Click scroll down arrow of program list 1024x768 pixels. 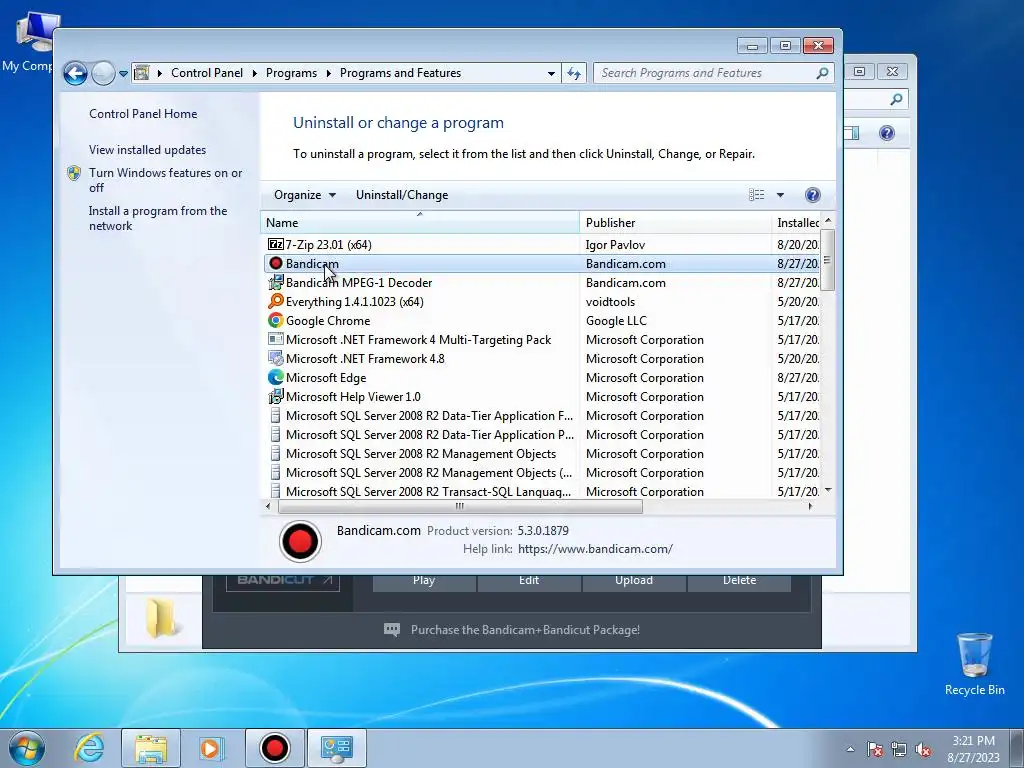(828, 490)
